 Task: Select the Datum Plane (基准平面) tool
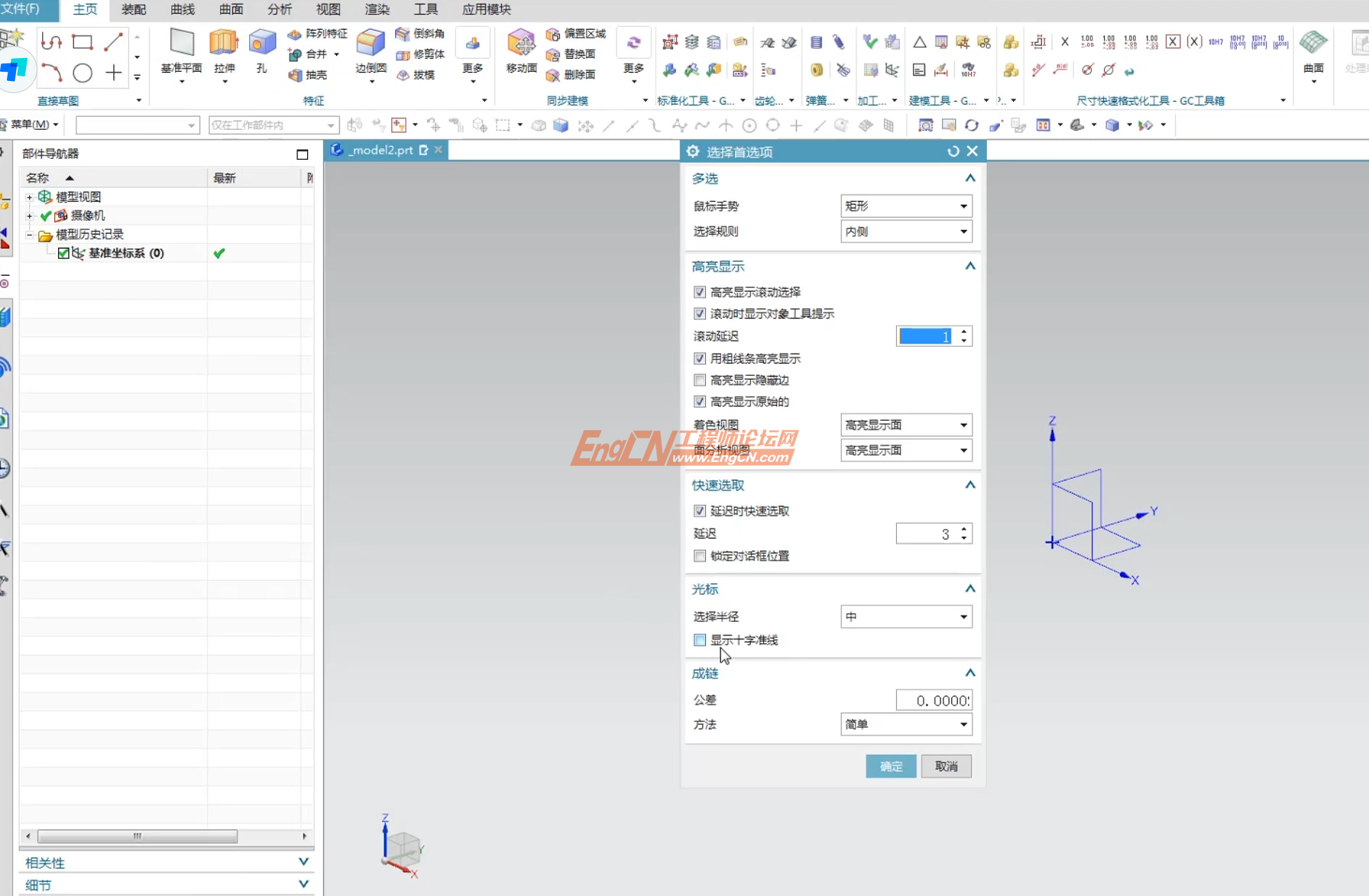click(181, 53)
